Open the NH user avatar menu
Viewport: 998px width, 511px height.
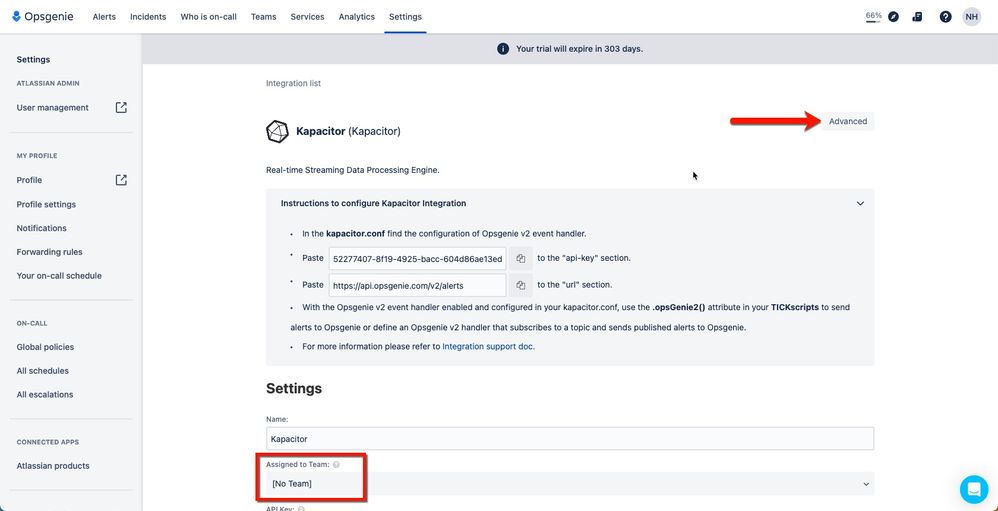971,17
